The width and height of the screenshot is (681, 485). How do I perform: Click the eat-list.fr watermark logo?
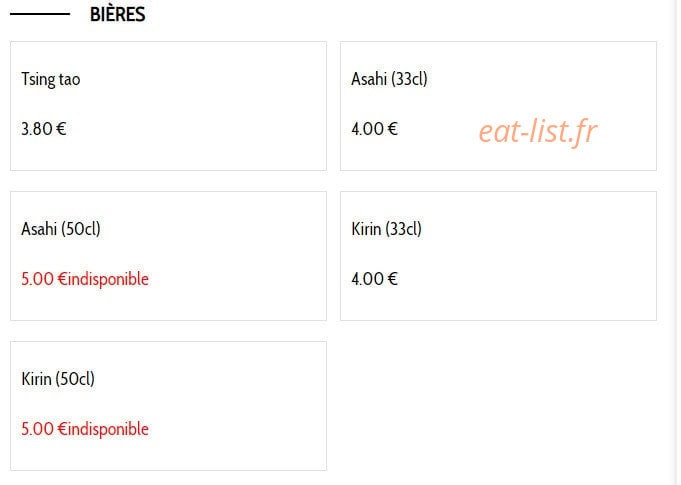[538, 131]
